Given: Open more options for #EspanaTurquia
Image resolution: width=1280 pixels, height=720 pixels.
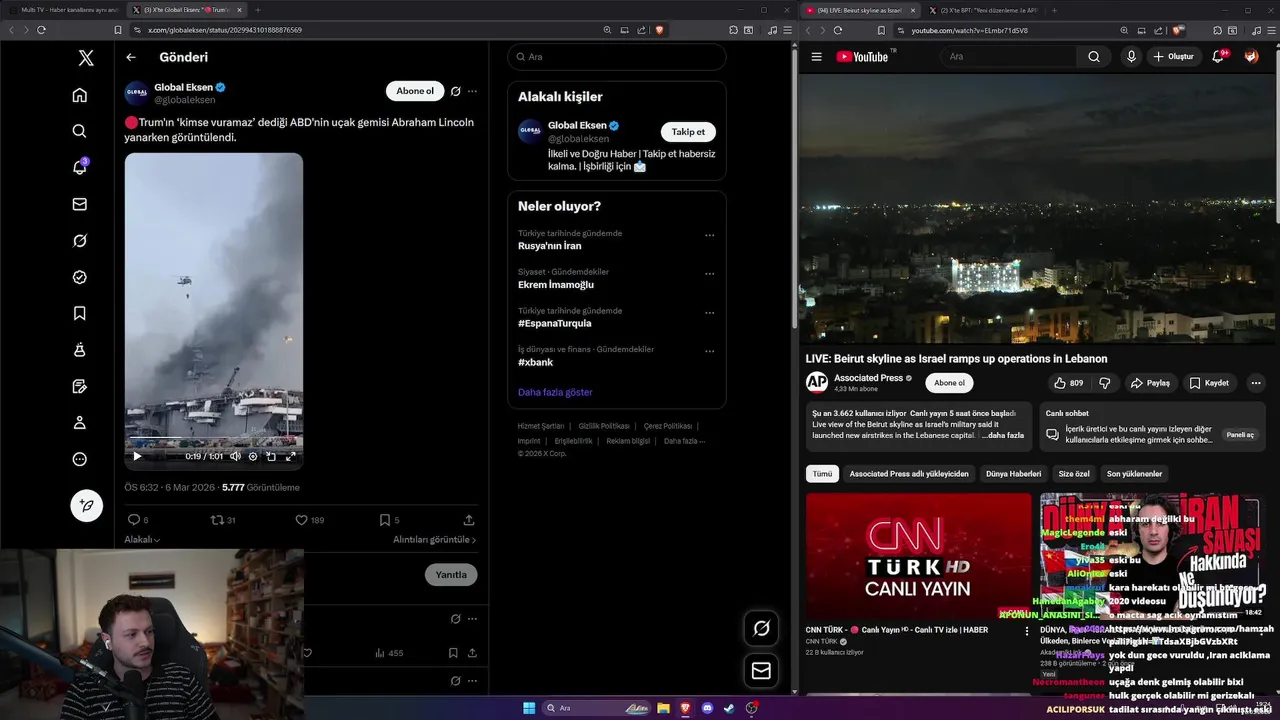Looking at the screenshot, I should click(709, 313).
